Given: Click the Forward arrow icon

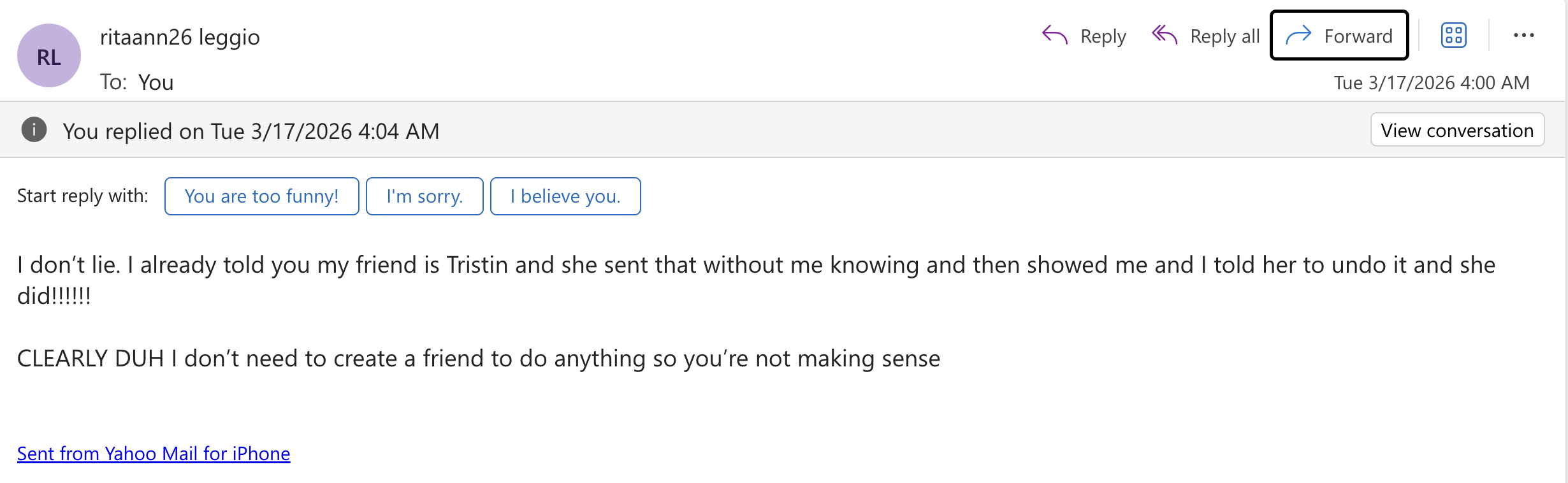Looking at the screenshot, I should pyautogui.click(x=1298, y=36).
